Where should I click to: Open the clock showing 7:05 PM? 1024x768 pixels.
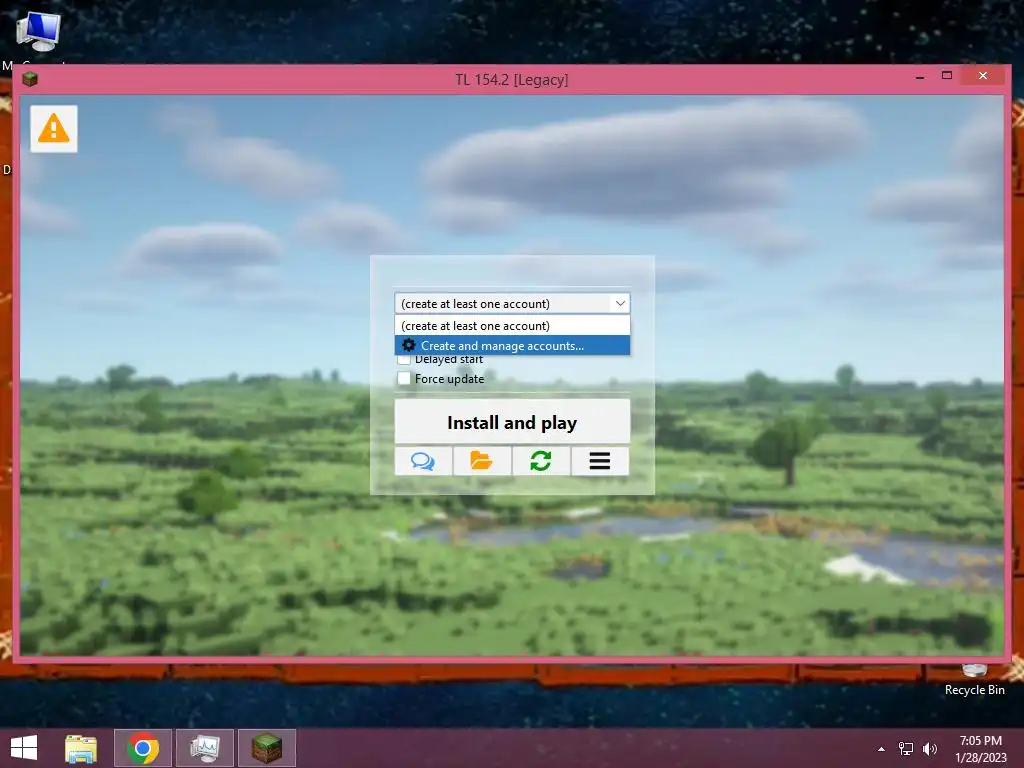(981, 749)
